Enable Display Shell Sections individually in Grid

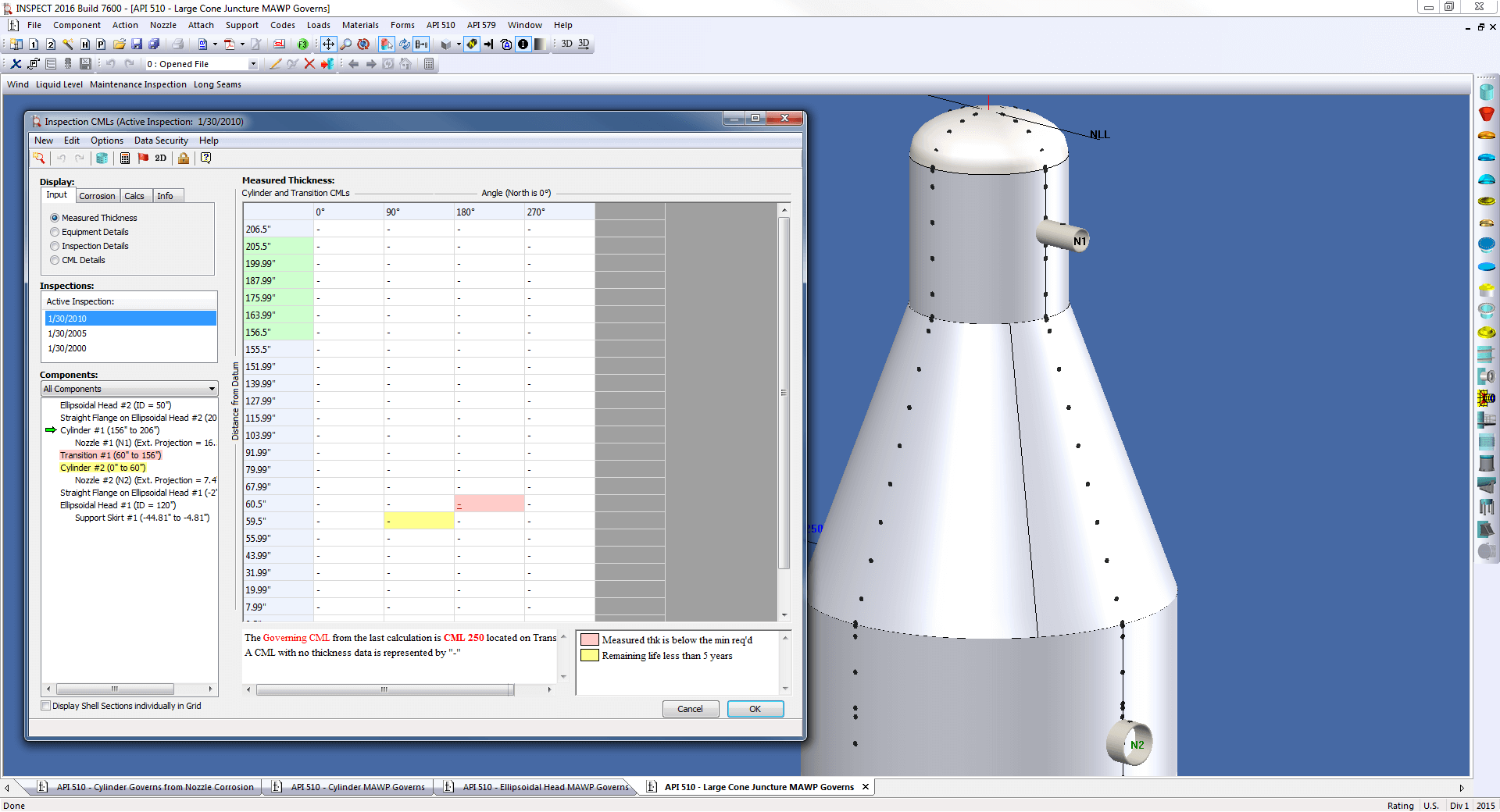(45, 706)
